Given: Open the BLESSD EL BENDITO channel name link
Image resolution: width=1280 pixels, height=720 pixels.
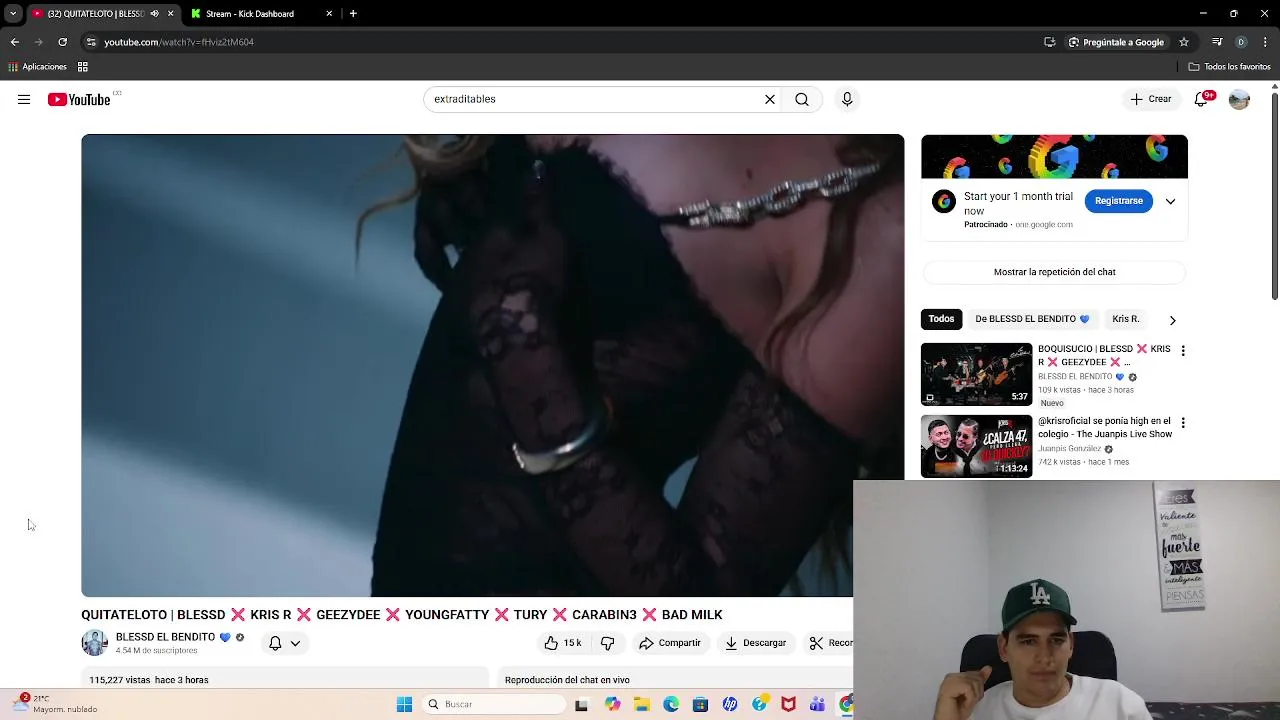Looking at the screenshot, I should pos(165,637).
